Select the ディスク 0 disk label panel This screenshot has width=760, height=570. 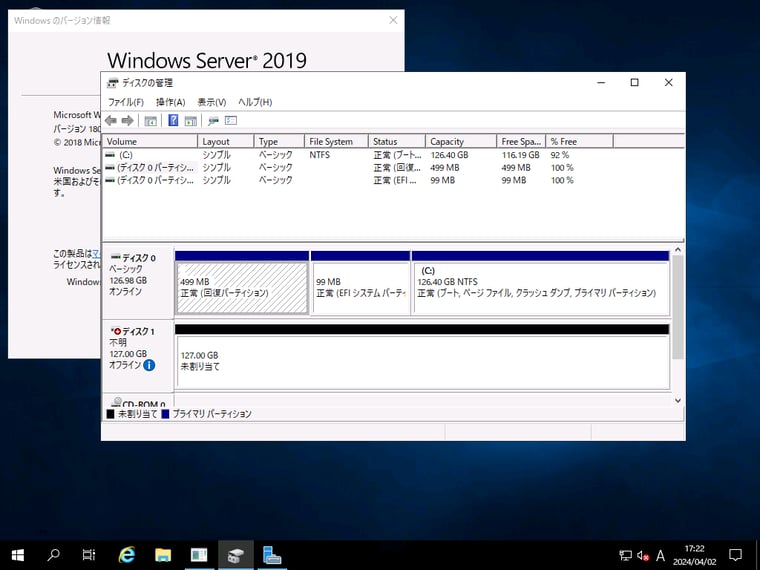coord(139,282)
